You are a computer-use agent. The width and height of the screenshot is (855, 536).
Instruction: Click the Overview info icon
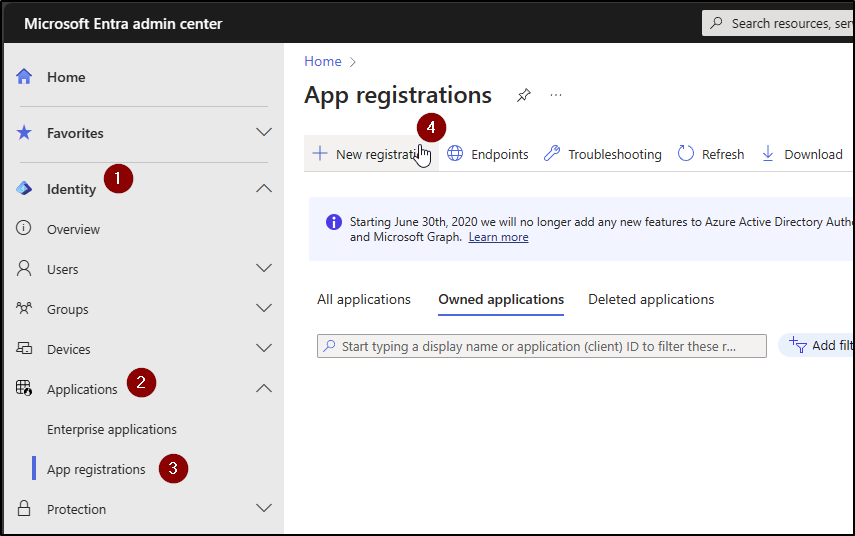(23, 228)
